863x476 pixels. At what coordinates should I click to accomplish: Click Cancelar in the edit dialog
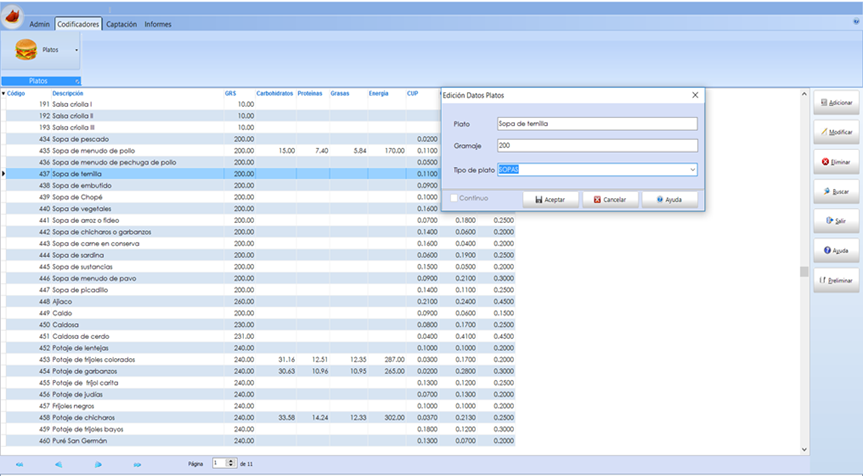(x=610, y=199)
